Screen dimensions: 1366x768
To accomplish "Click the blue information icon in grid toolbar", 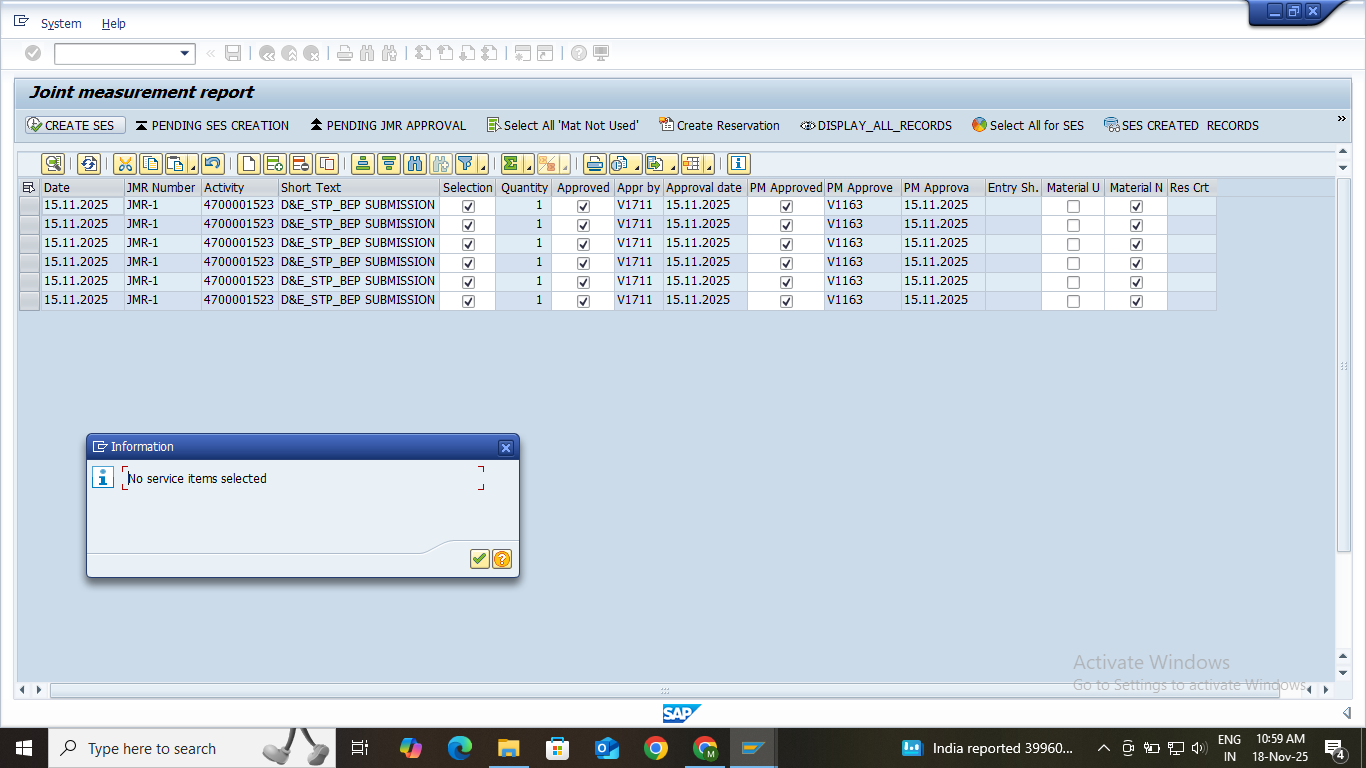I will pyautogui.click(x=739, y=164).
